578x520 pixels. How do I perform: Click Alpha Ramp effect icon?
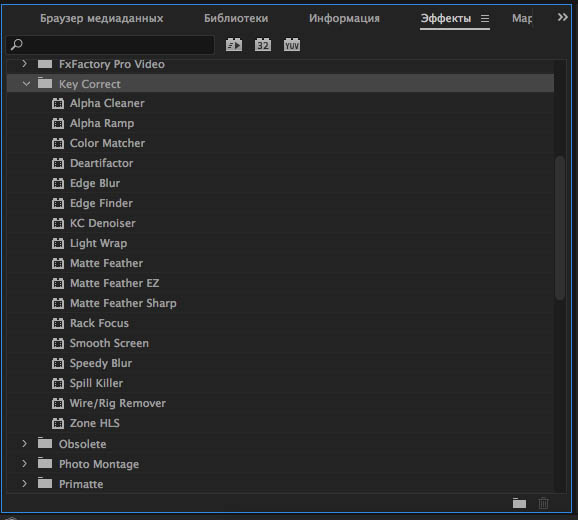(58, 123)
